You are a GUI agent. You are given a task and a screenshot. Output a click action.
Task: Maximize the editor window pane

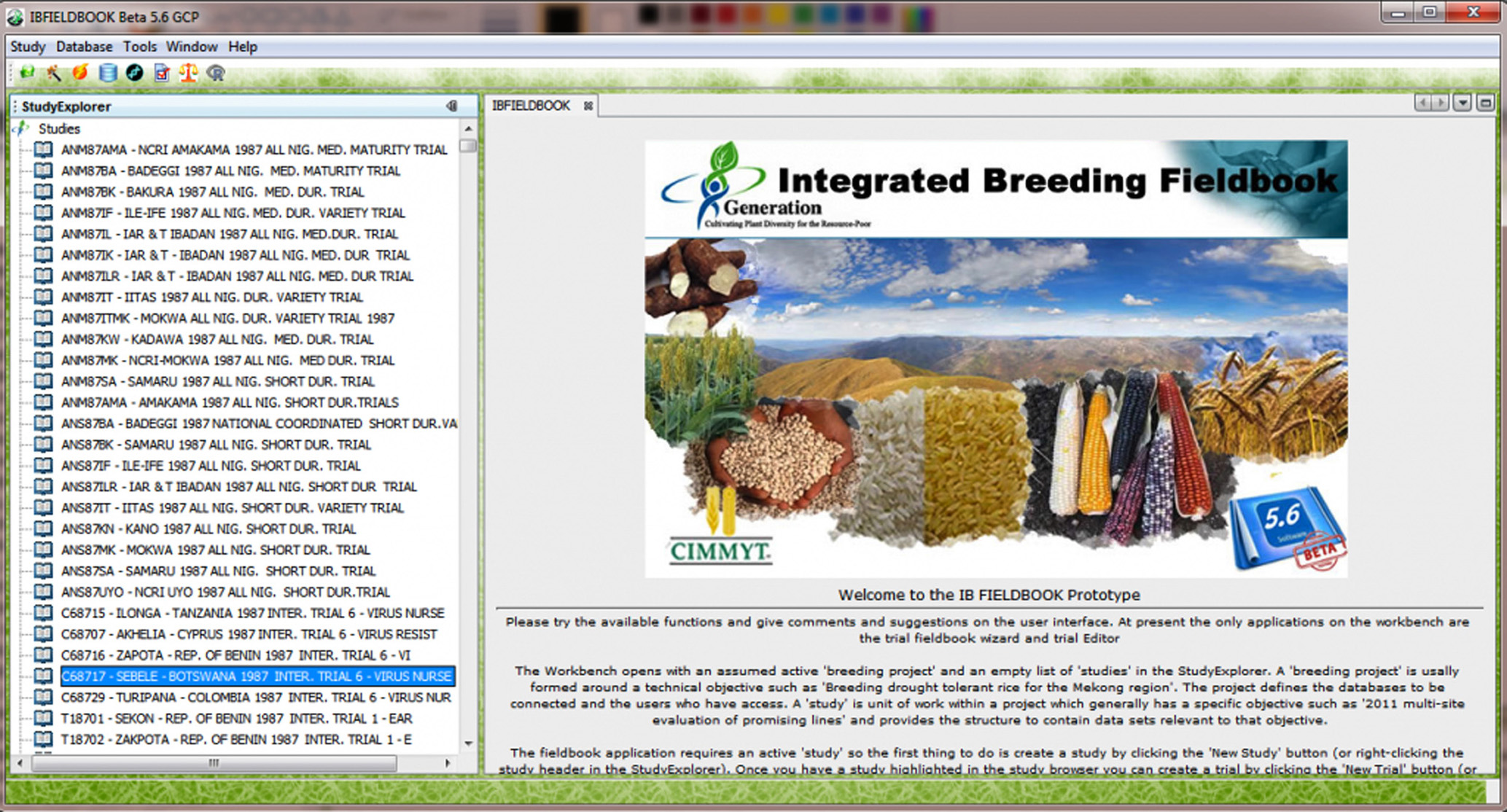click(1485, 103)
